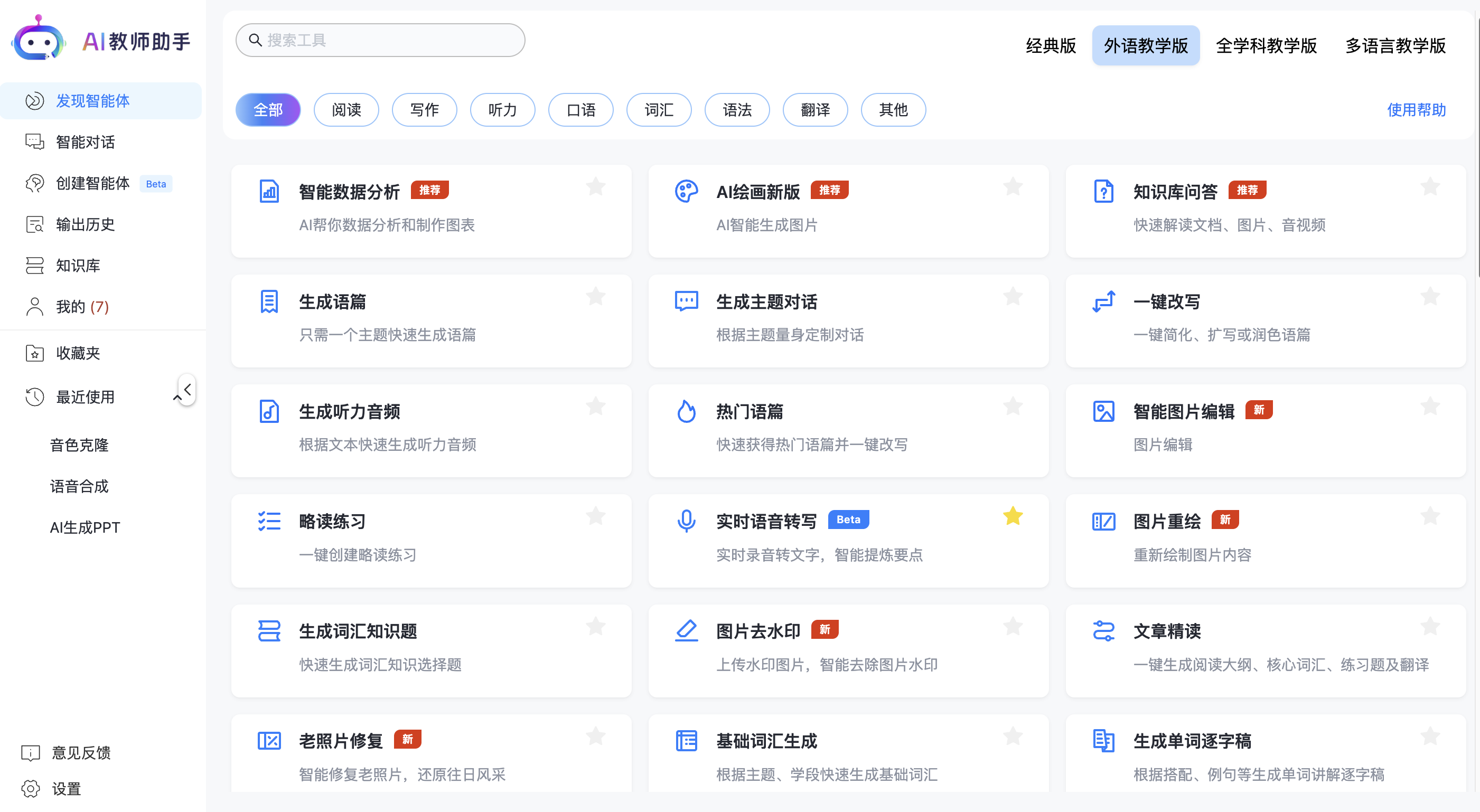Open the 使用帮助 link
1480x812 pixels.
point(1416,110)
